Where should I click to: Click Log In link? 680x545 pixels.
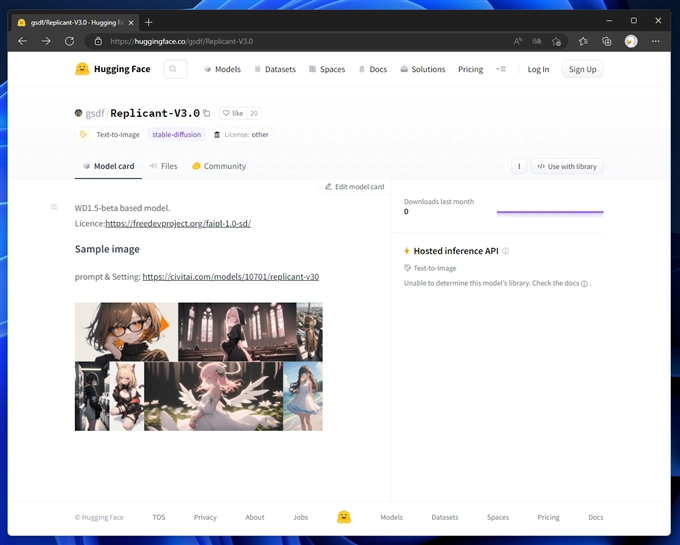[x=538, y=69]
